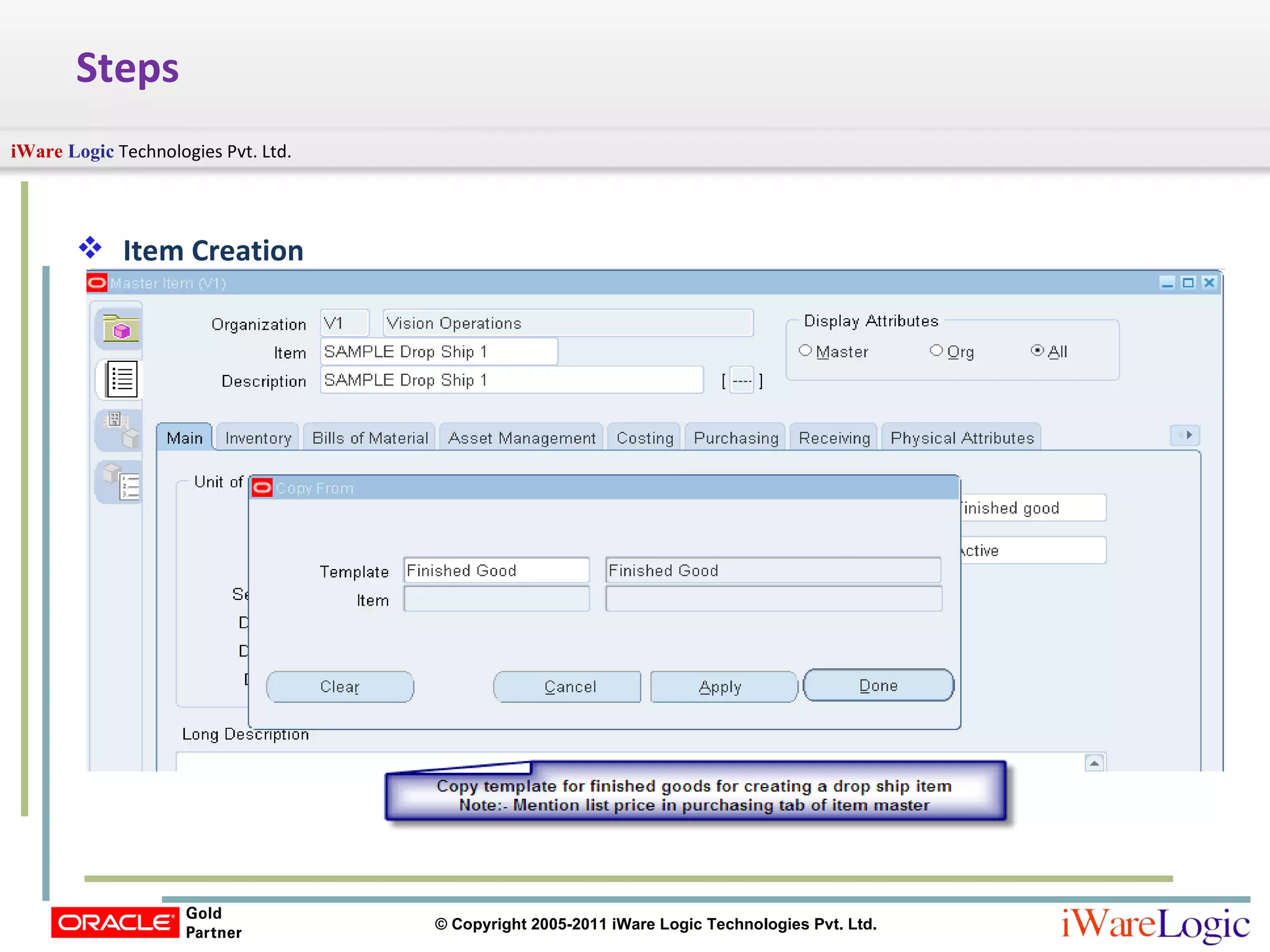Viewport: 1270px width, 952px height.
Task: Open the Bills of Material tab
Action: click(x=370, y=438)
